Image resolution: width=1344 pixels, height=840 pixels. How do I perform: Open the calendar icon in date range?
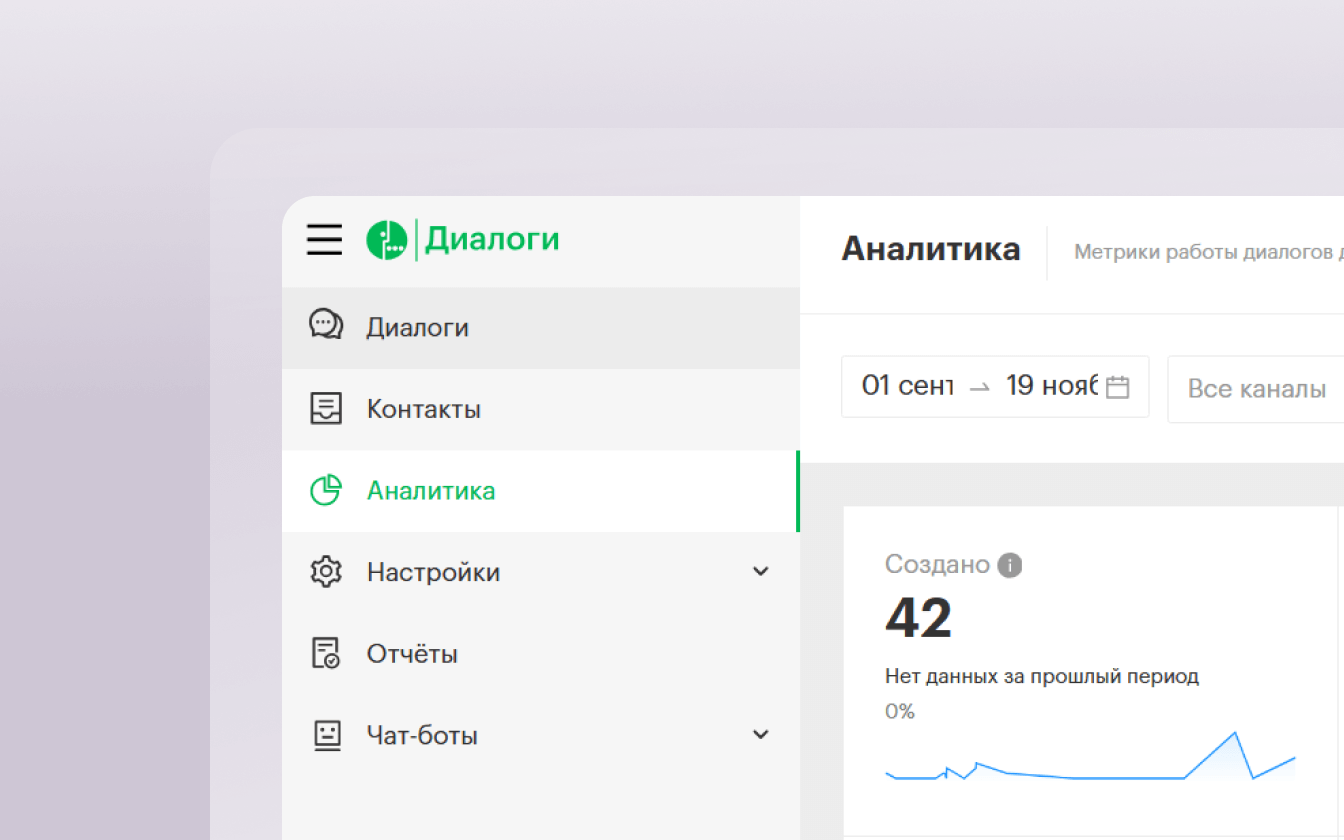click(x=1118, y=387)
